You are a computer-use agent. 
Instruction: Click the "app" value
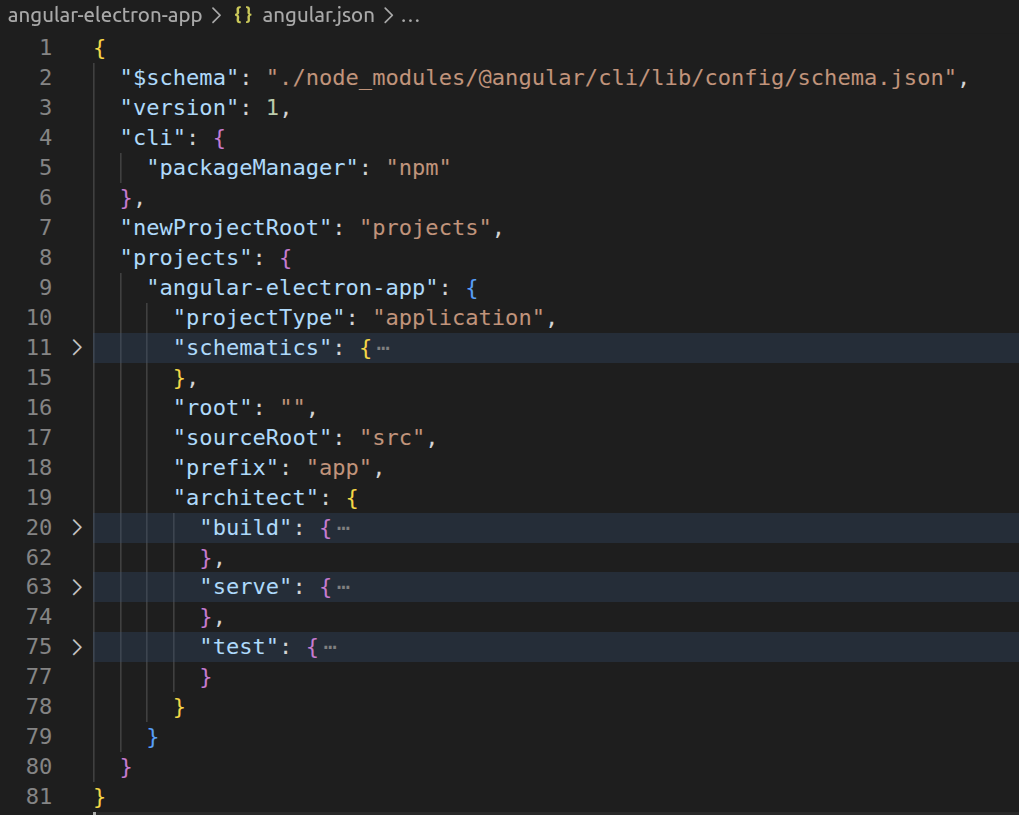(x=339, y=467)
